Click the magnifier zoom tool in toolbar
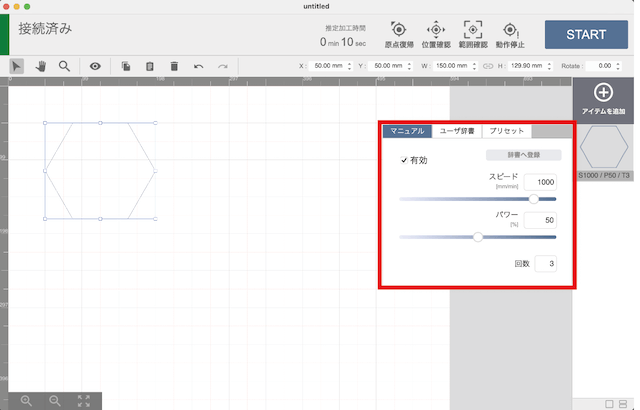This screenshot has width=640, height=410. (64, 66)
